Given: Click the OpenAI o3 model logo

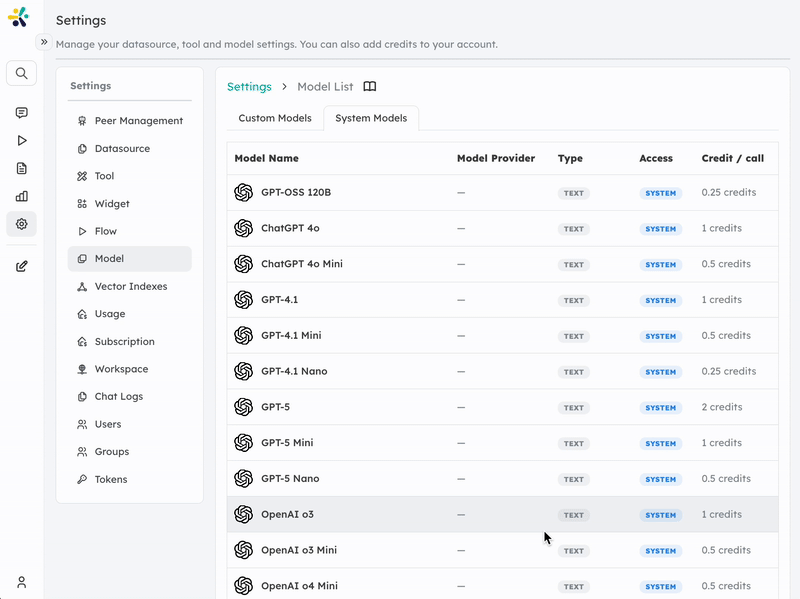Looking at the screenshot, I should [243, 514].
